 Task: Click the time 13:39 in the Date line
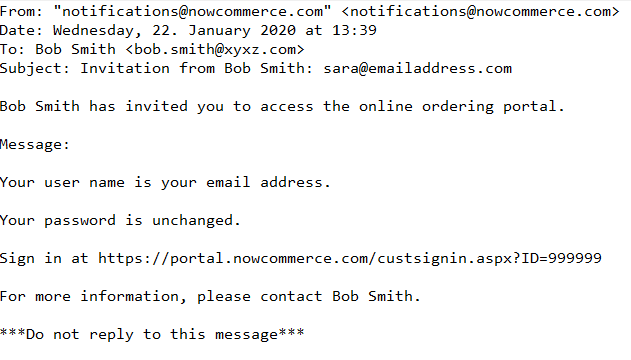(x=354, y=31)
